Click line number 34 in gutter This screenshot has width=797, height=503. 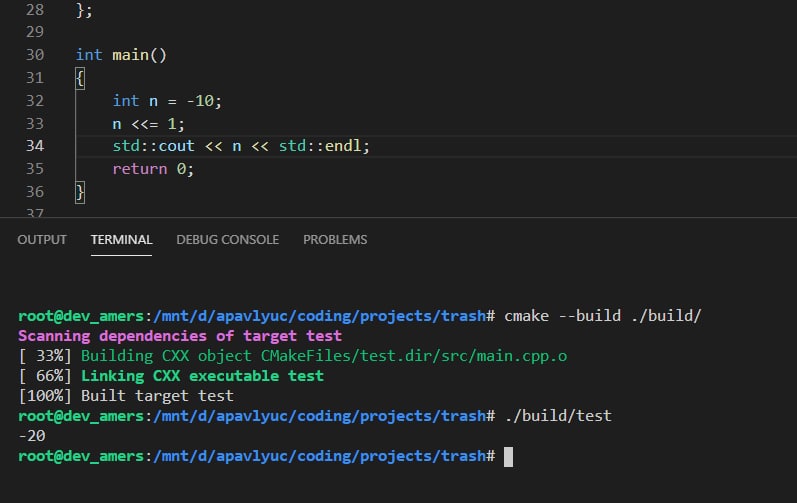coord(35,146)
